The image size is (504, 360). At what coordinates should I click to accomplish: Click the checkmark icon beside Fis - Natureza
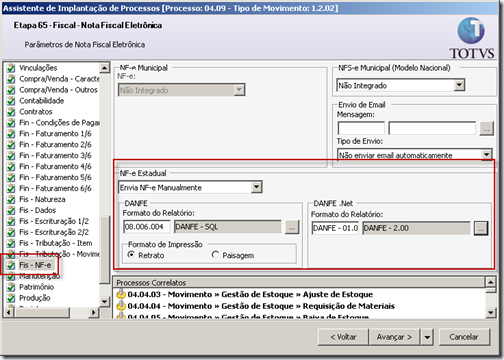pyautogui.click(x=11, y=199)
